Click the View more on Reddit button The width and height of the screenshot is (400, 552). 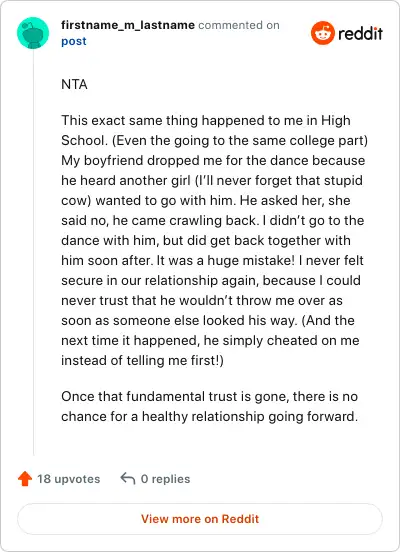point(200,519)
